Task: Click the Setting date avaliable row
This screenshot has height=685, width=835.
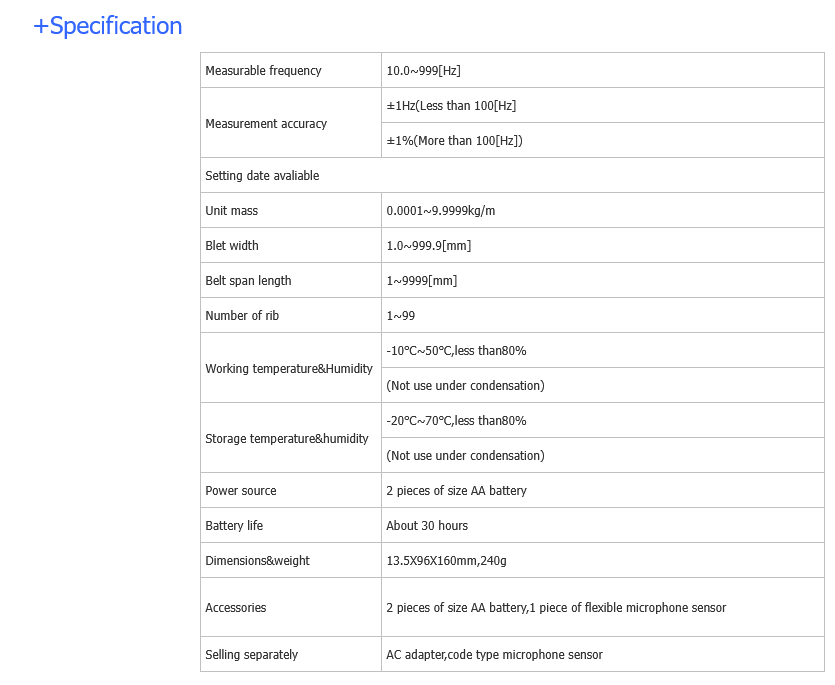Action: point(262,176)
